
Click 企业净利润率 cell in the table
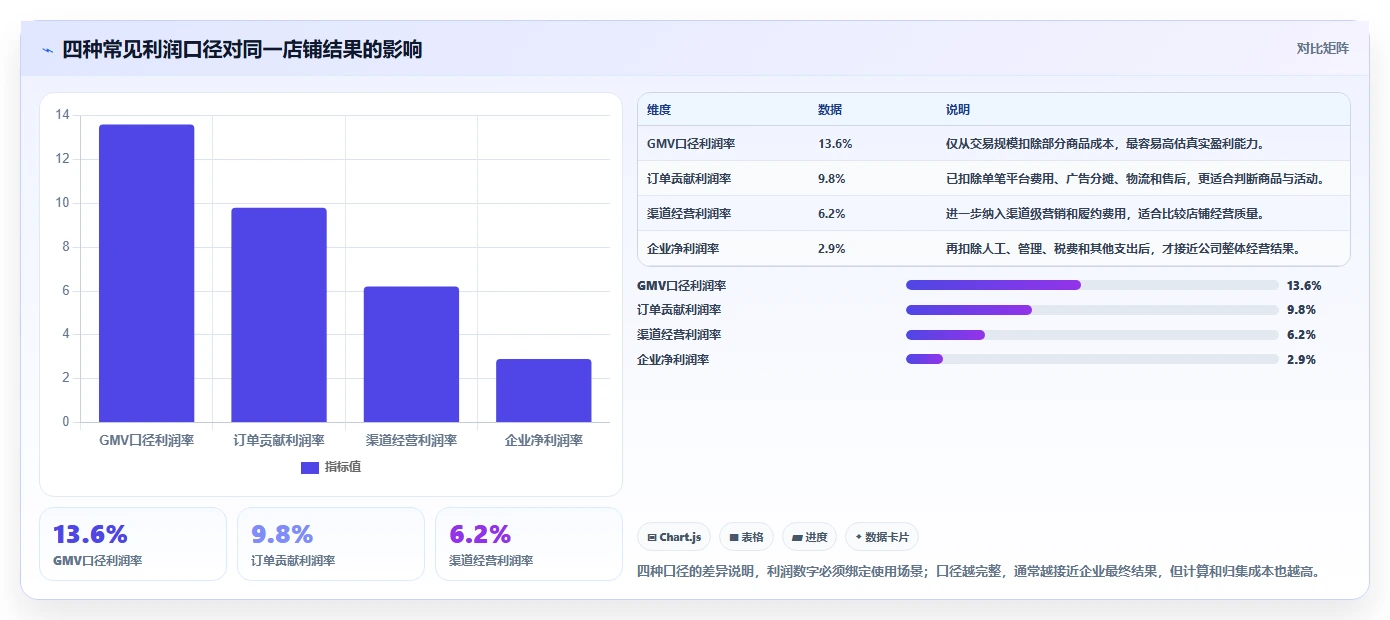click(x=683, y=249)
